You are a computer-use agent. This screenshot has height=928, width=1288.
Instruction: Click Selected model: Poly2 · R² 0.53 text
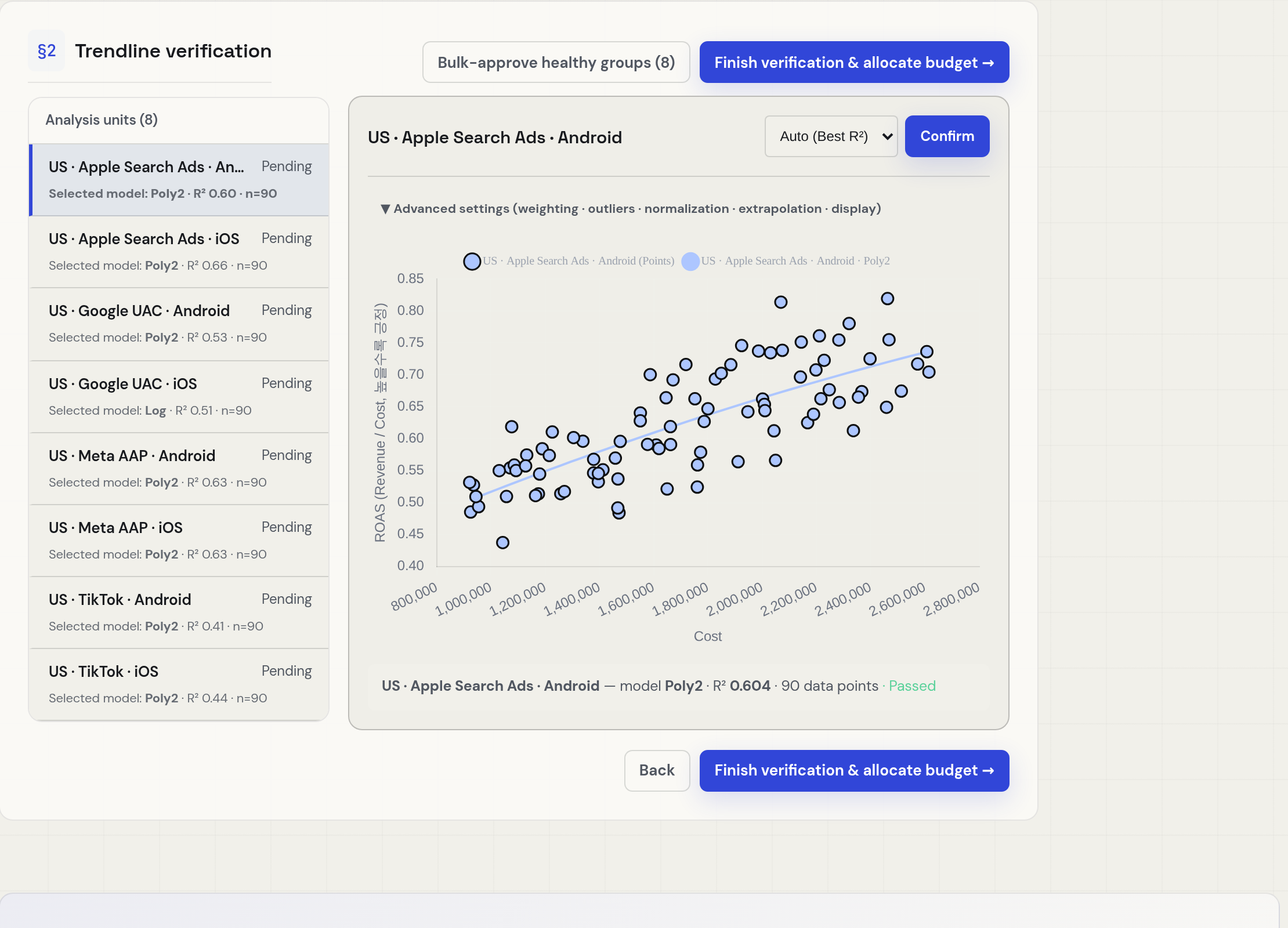tap(158, 338)
